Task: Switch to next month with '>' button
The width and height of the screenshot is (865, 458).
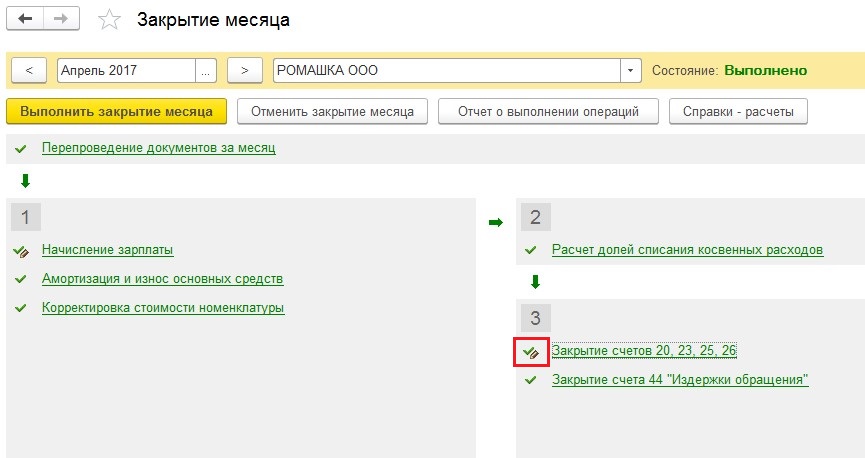Action: pos(244,71)
